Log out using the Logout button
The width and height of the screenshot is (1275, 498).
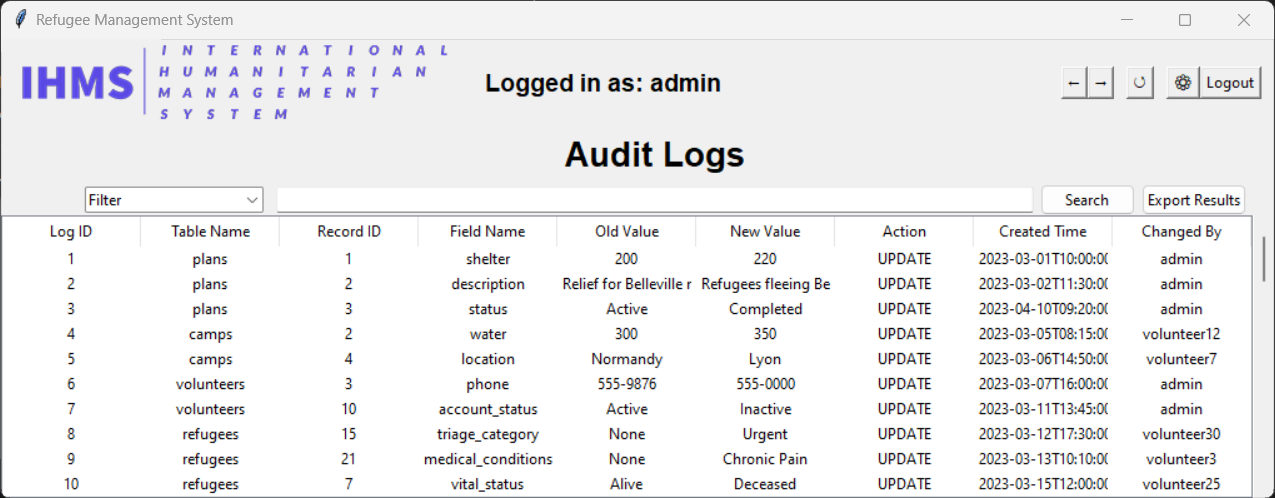click(x=1230, y=83)
